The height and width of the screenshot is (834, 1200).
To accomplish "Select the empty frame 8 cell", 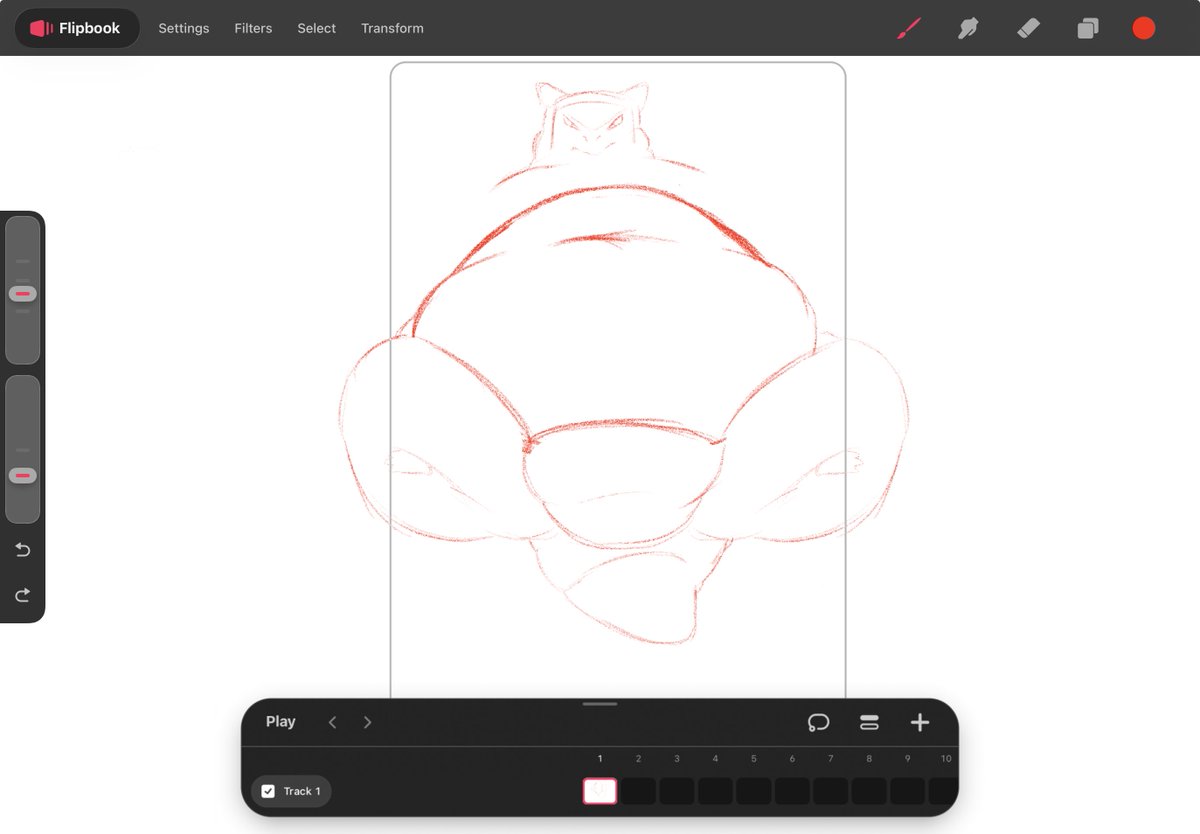I will pyautogui.click(x=869, y=791).
